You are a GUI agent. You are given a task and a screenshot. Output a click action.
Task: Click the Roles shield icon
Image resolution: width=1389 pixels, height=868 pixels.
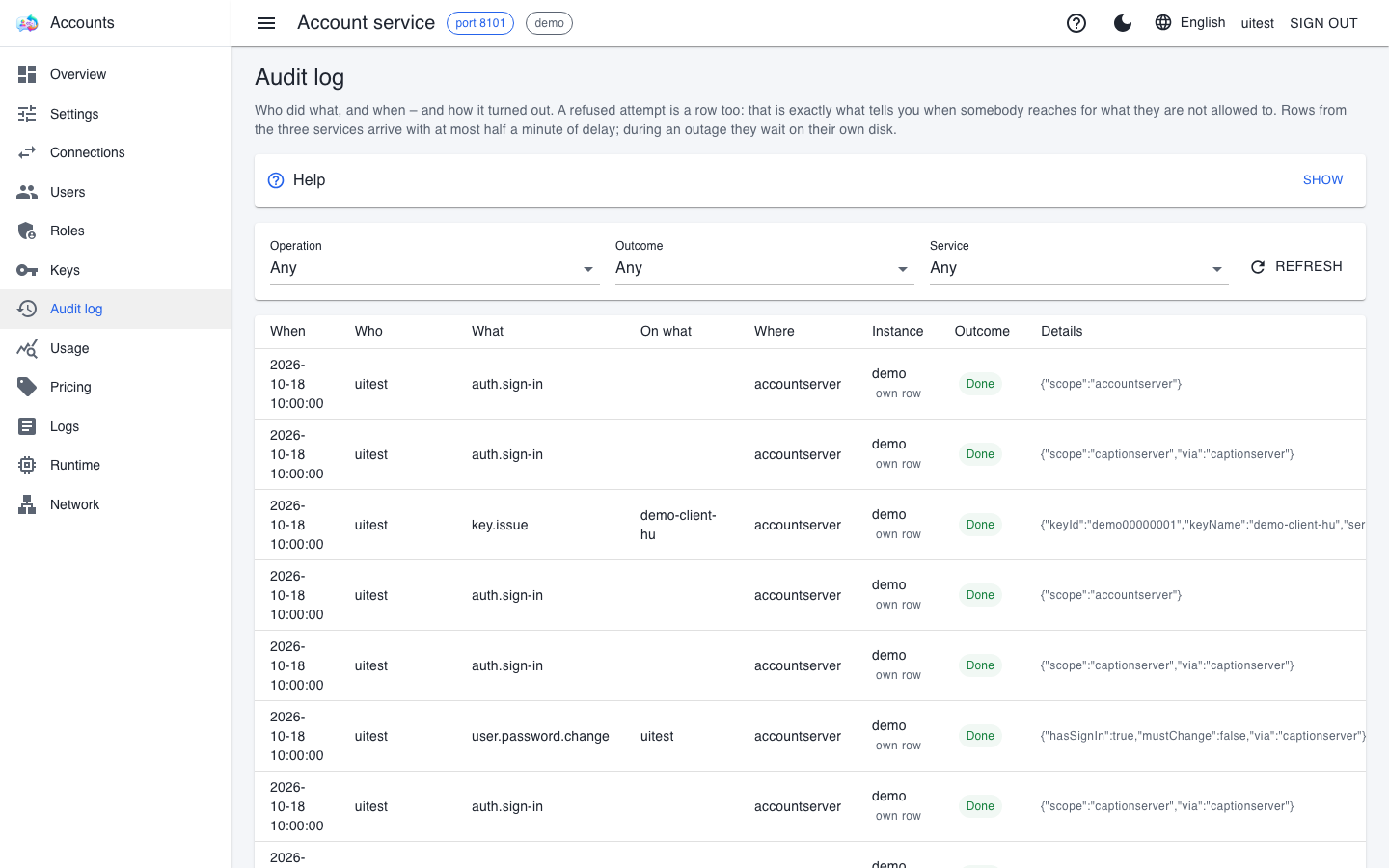pyautogui.click(x=27, y=231)
